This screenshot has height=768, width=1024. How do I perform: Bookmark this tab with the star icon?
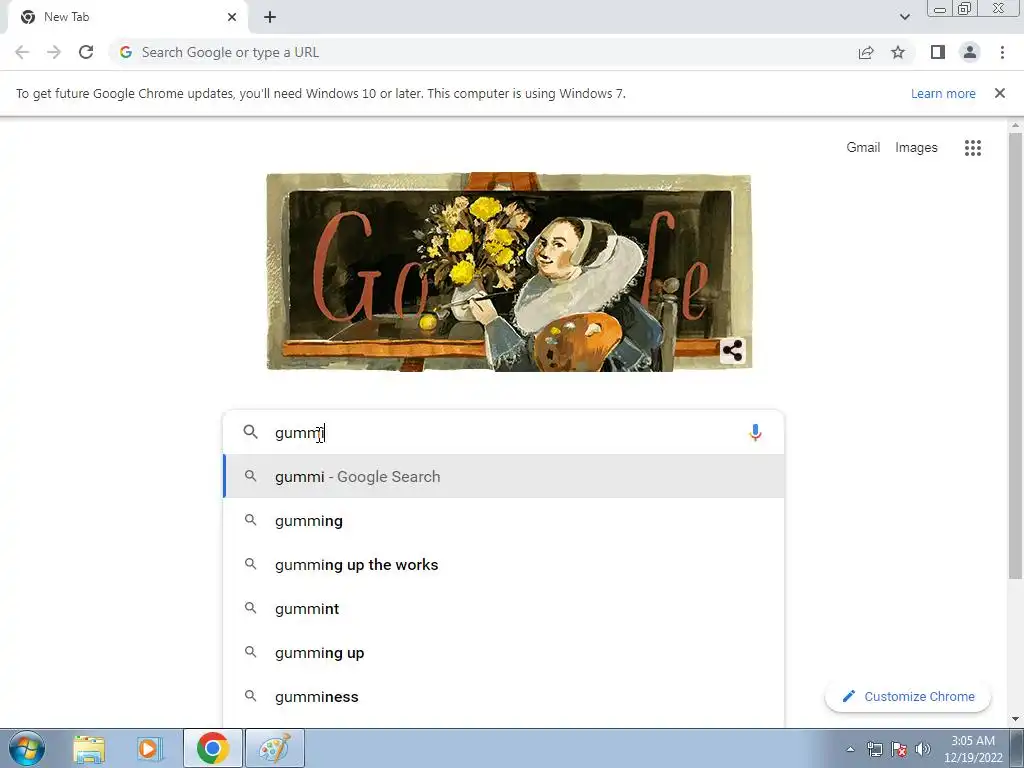(x=899, y=52)
